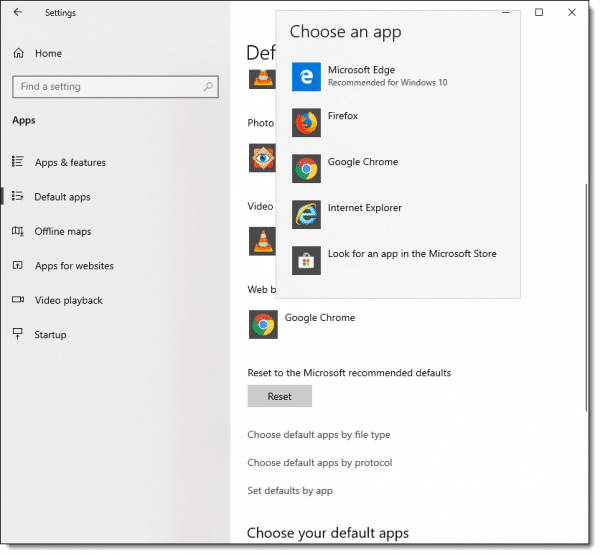Select Look for an app in Microsoft Store
This screenshot has width=600, height=555.
(412, 254)
